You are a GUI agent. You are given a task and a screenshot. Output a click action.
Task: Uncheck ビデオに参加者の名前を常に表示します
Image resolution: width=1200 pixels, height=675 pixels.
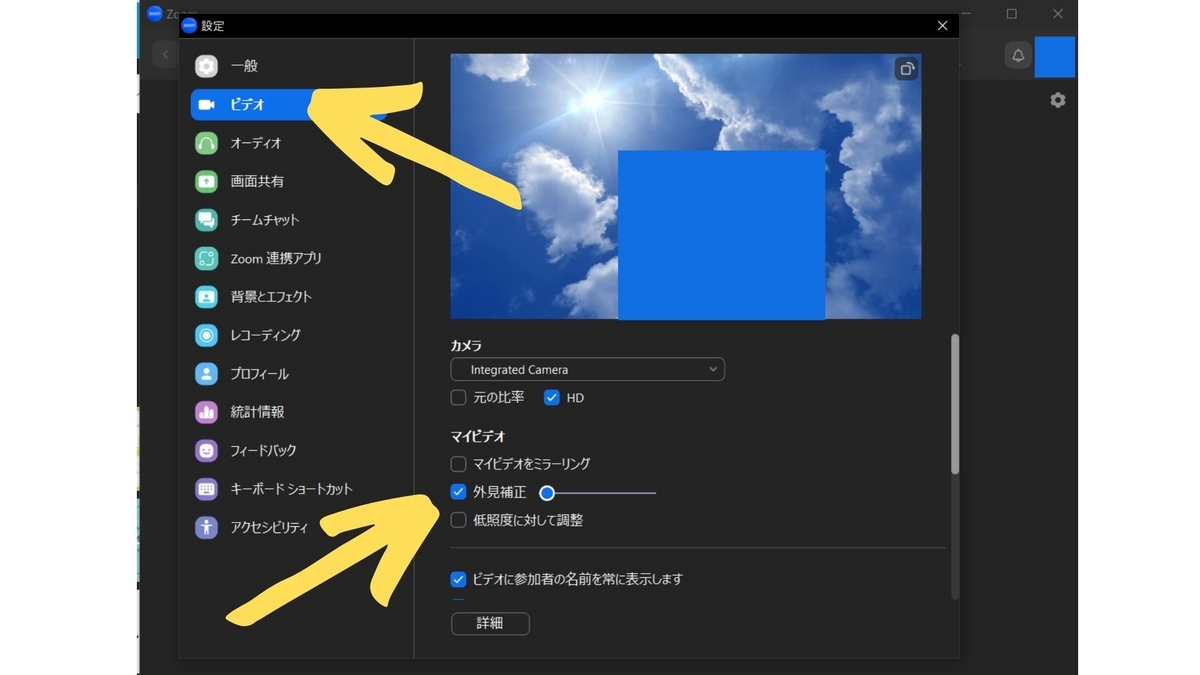tap(458, 579)
